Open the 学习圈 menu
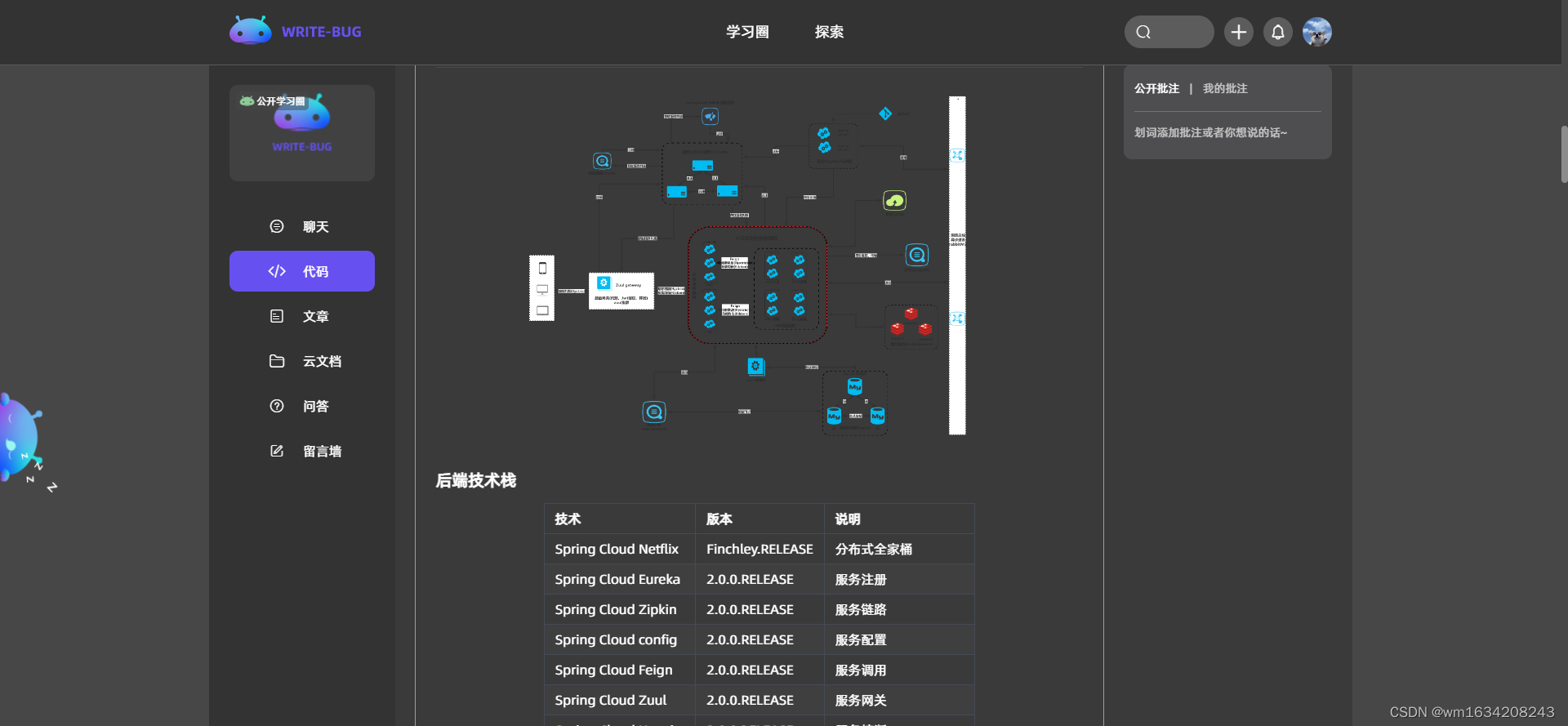This screenshot has height=726, width=1568. click(747, 32)
